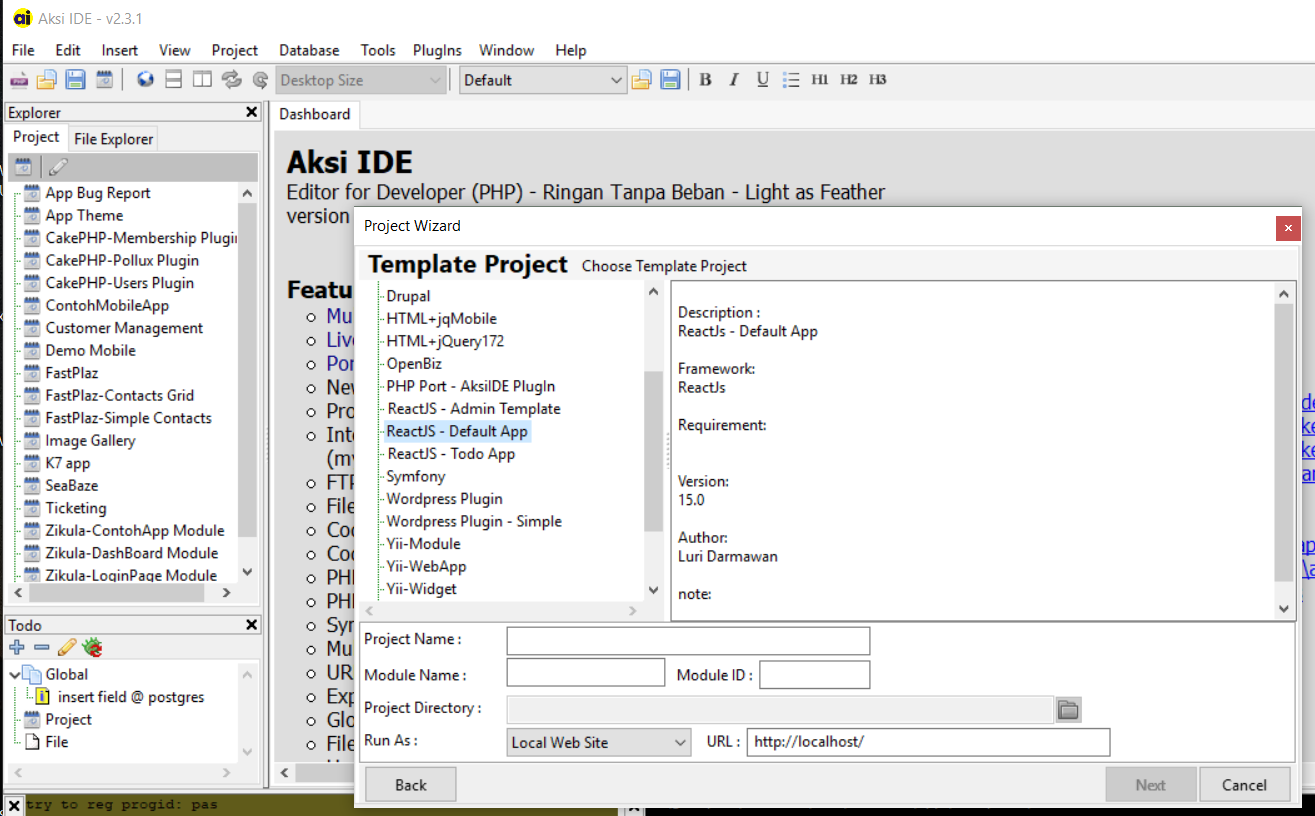Close the Todo panel with its X
Screen dimensions: 1315x816
pos(252,624)
